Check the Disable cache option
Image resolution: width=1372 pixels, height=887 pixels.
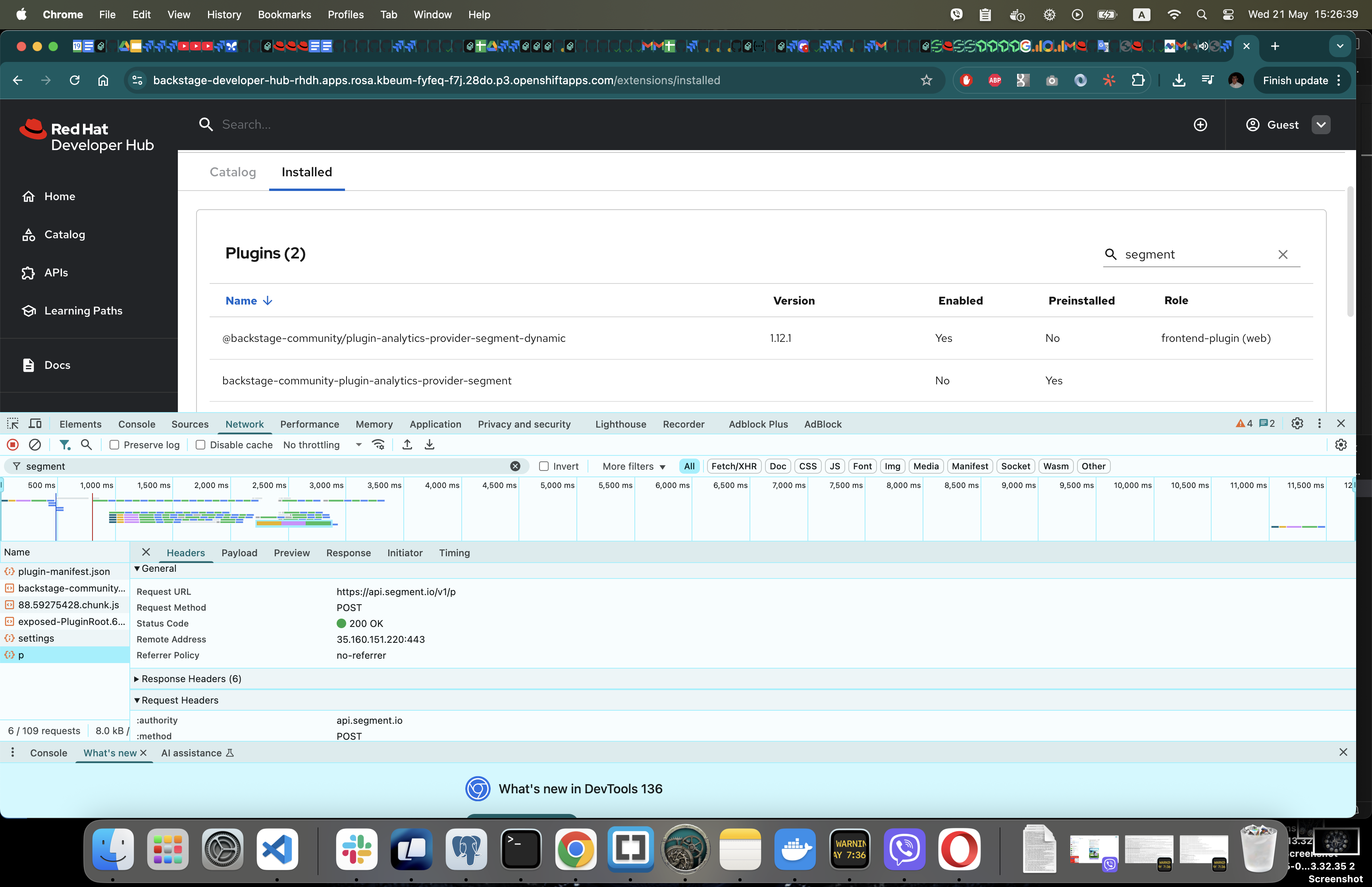tap(200, 445)
